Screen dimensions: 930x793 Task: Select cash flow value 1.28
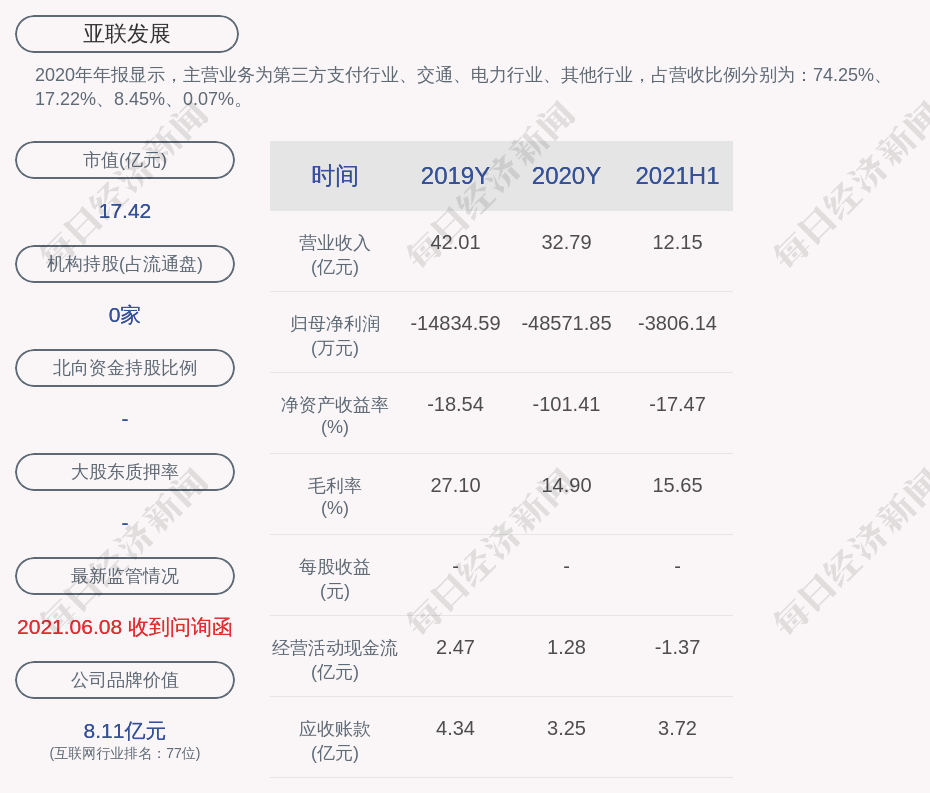click(x=566, y=647)
